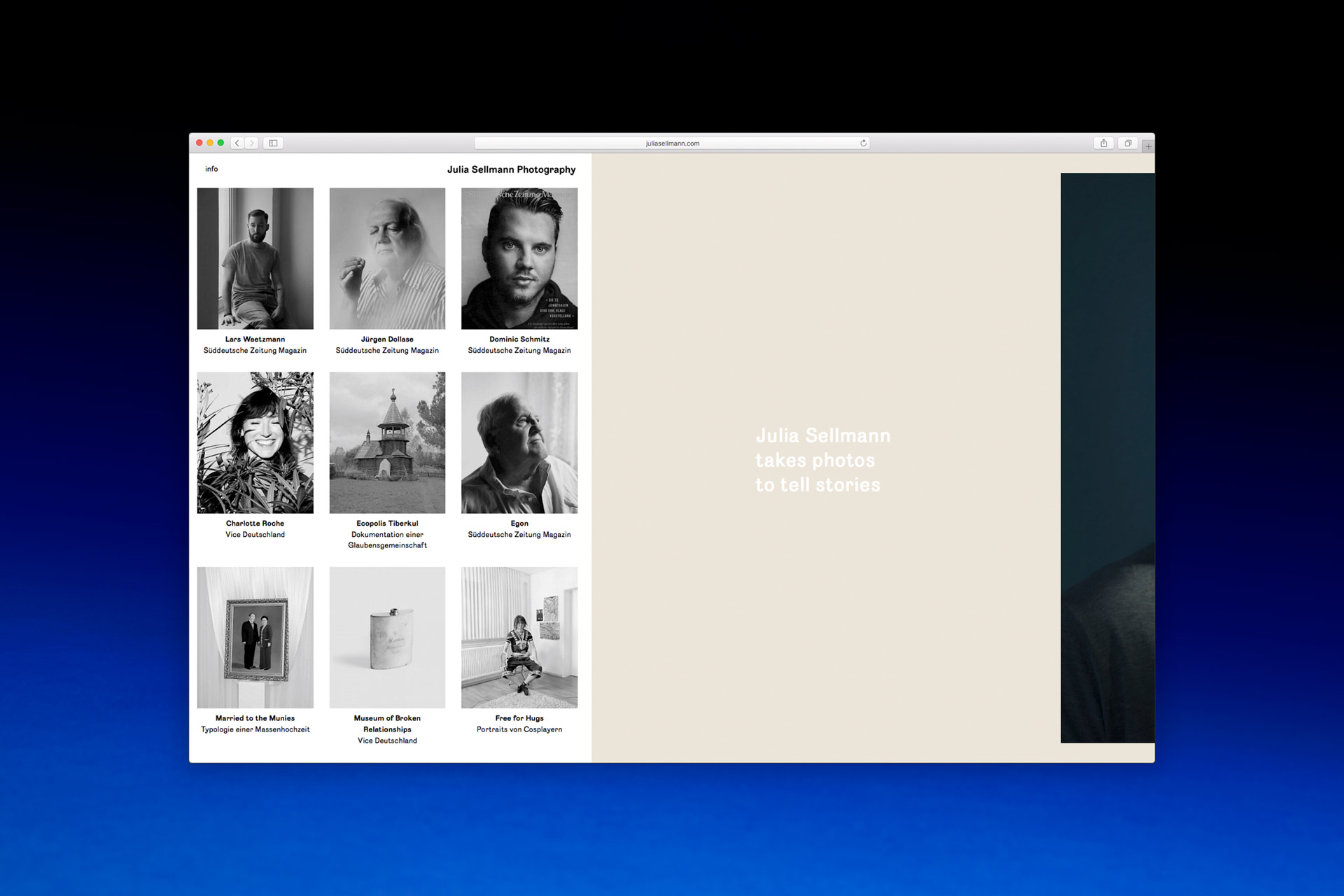Image resolution: width=1344 pixels, height=896 pixels.
Task: Click the Safari back arrow button
Action: pyautogui.click(x=237, y=143)
